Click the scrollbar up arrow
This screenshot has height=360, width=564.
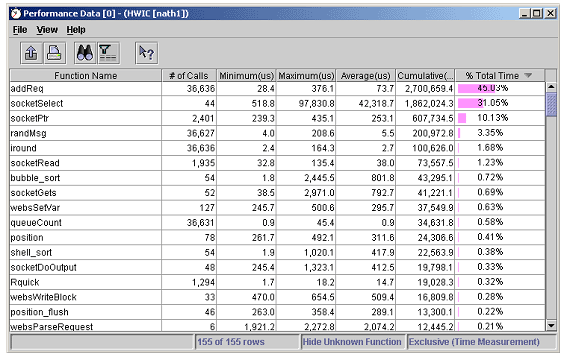pos(551,87)
